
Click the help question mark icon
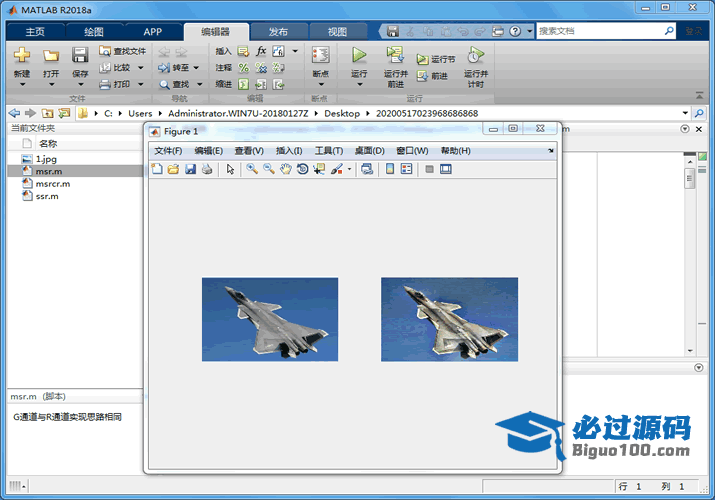[515, 31]
